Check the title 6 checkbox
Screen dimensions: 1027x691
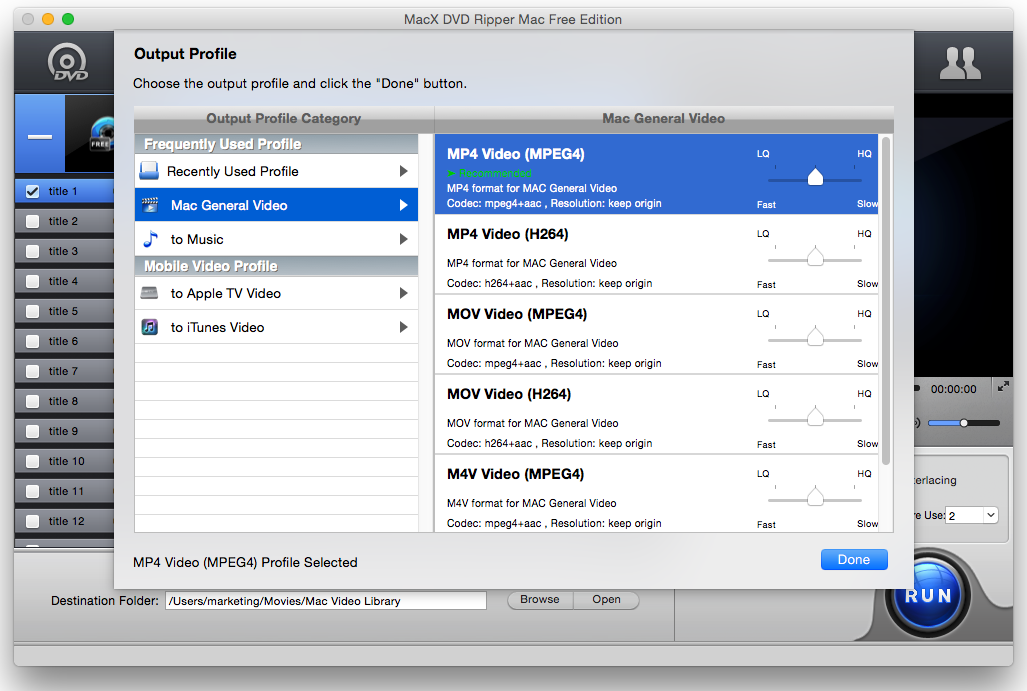32,341
